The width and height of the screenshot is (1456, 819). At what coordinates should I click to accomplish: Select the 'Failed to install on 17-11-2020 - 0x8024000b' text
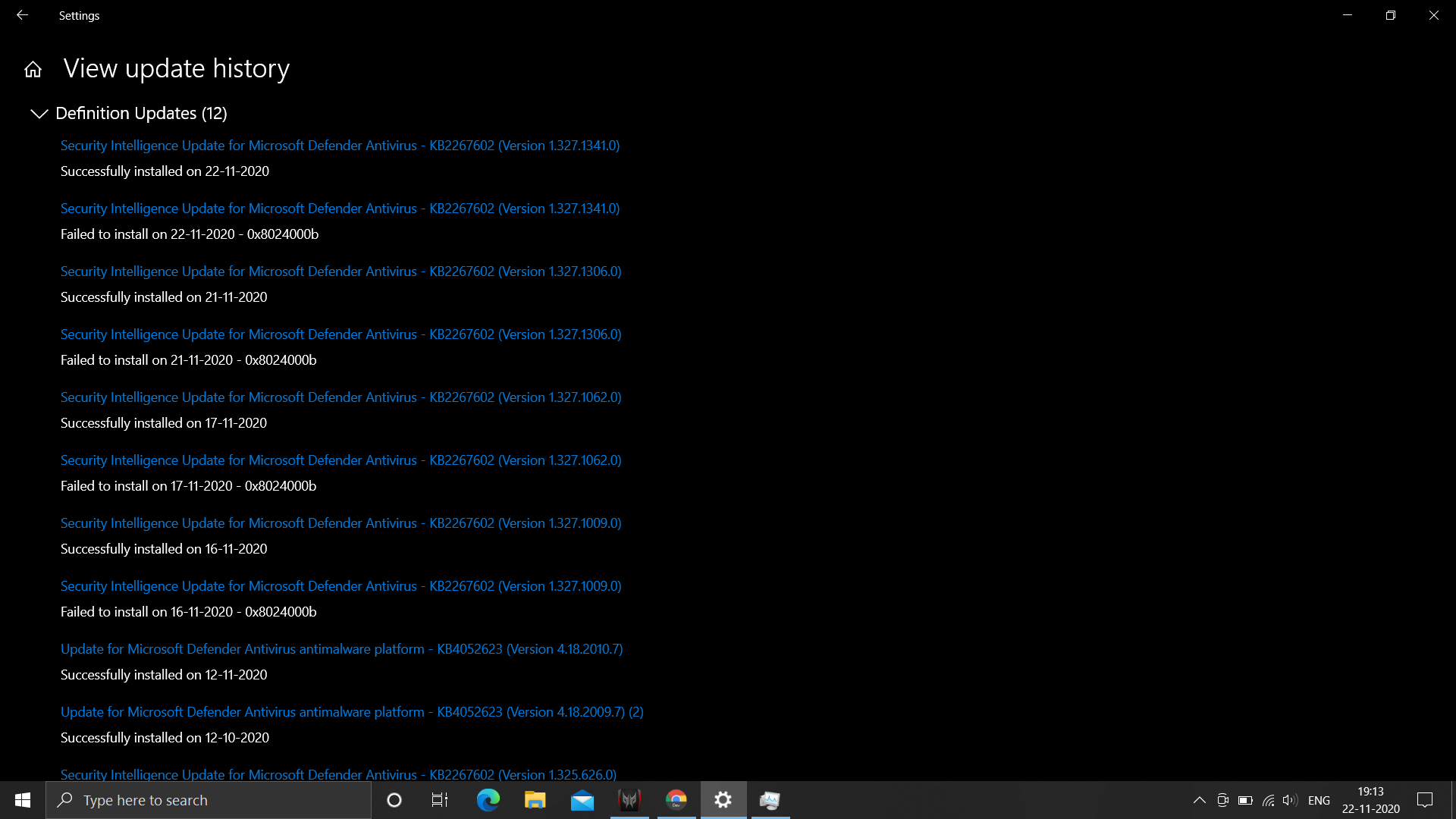189,486
